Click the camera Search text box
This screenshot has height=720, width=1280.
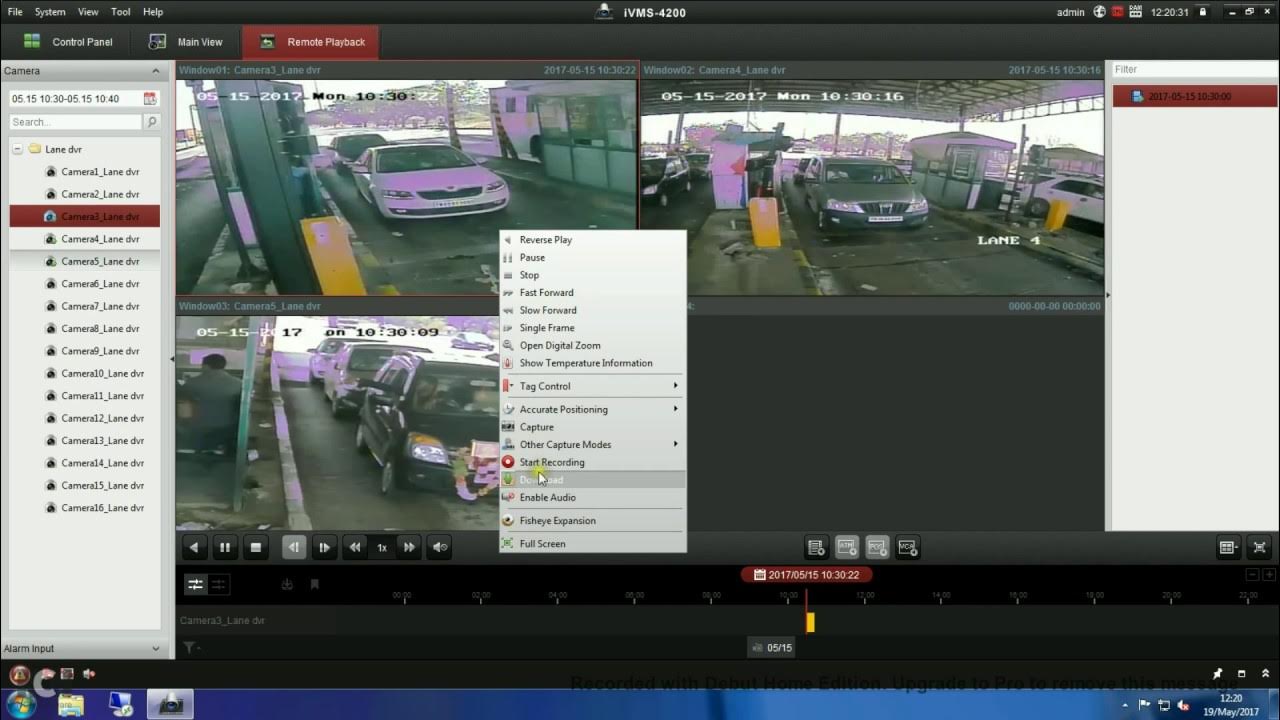(75, 122)
